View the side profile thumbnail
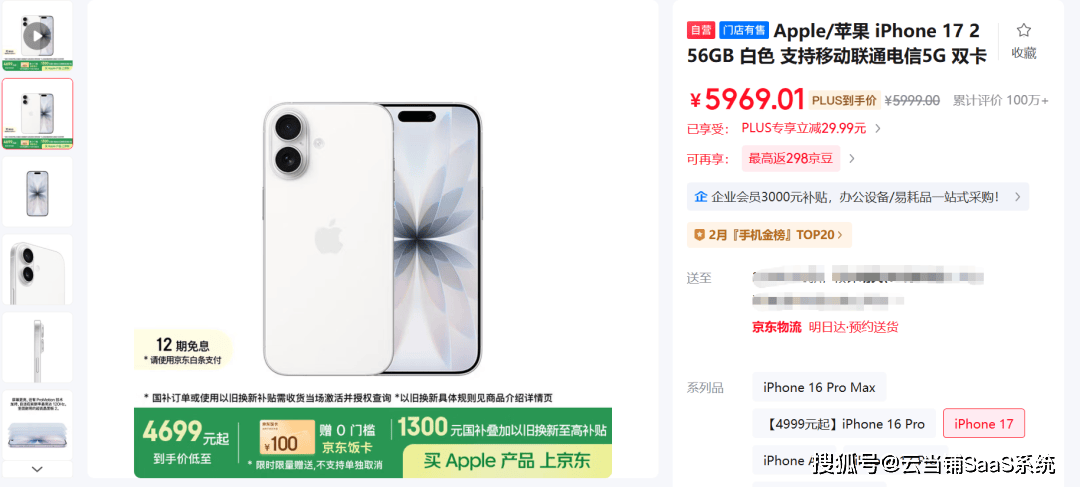The image size is (1080, 487). [37, 347]
